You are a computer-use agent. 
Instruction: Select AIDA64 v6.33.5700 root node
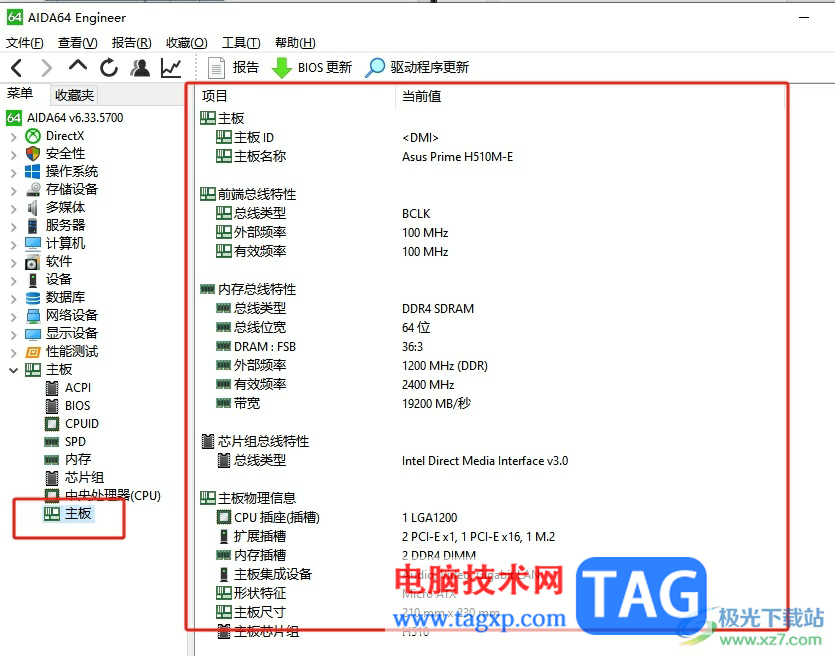tap(65, 118)
